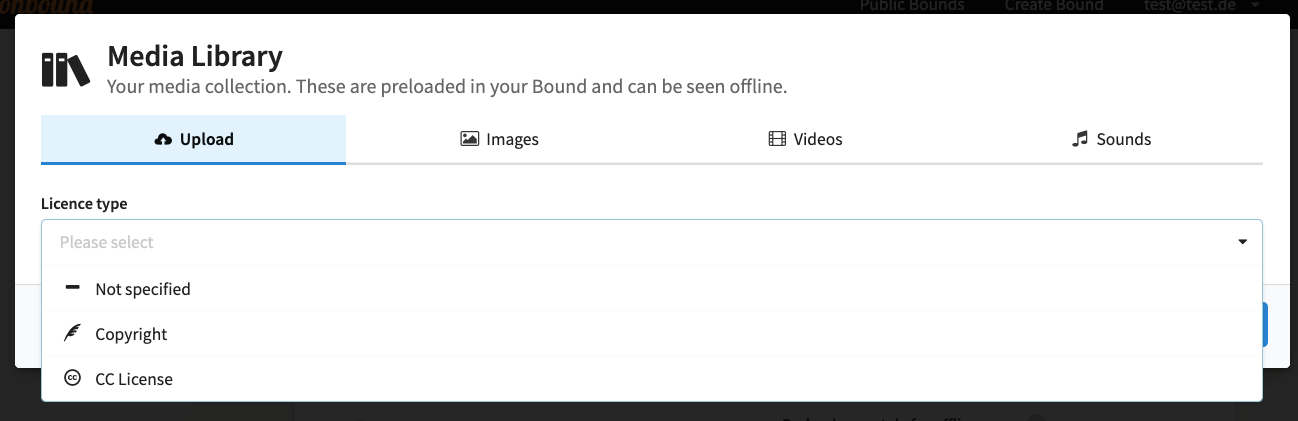Go to the Public Bounds link
The image size is (1298, 421).
pos(912,6)
